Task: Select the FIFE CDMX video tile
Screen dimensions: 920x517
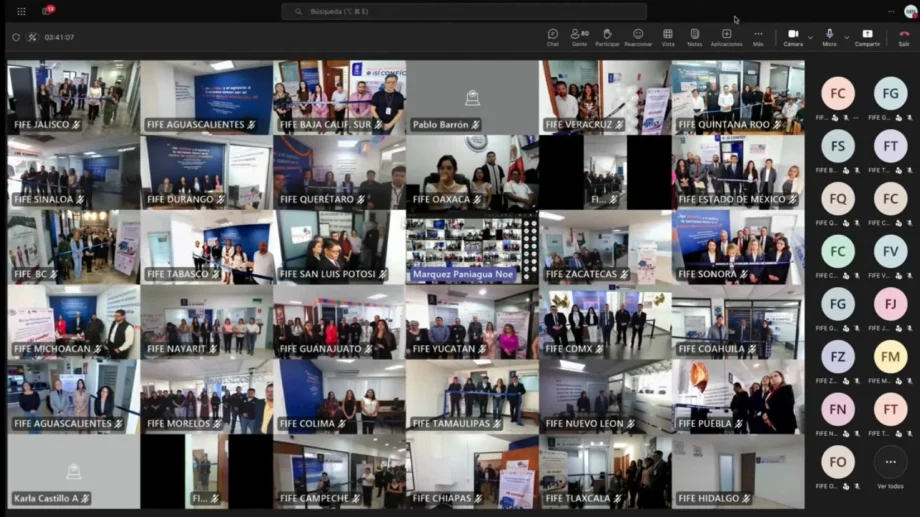Action: click(x=605, y=322)
